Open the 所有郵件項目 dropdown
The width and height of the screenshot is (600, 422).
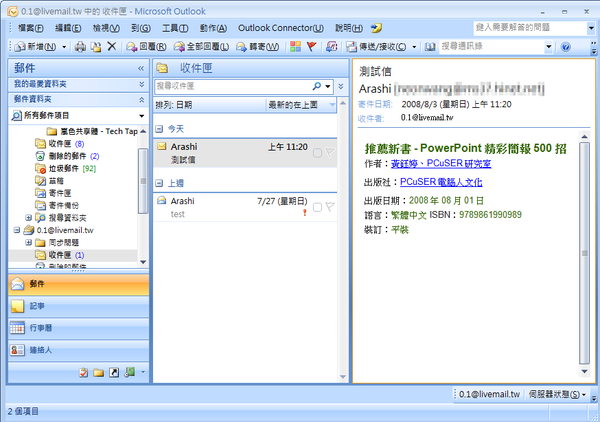pos(142,116)
